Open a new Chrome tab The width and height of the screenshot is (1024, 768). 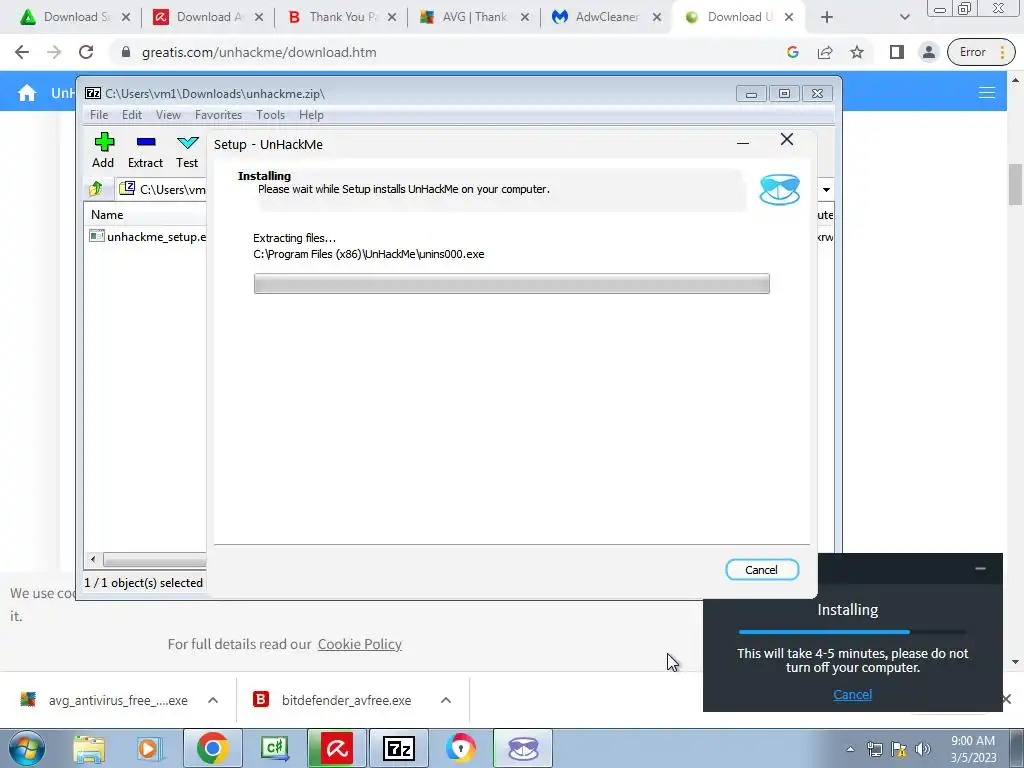point(827,17)
